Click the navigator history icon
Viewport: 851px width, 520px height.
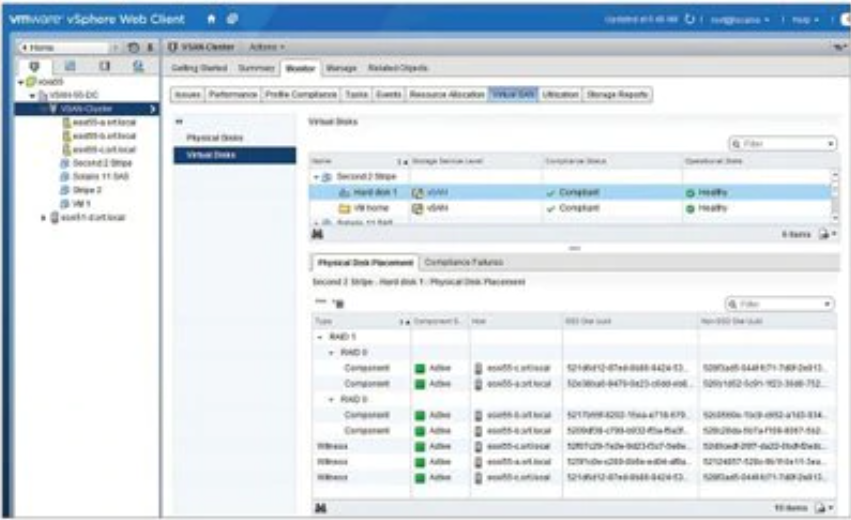135,47
